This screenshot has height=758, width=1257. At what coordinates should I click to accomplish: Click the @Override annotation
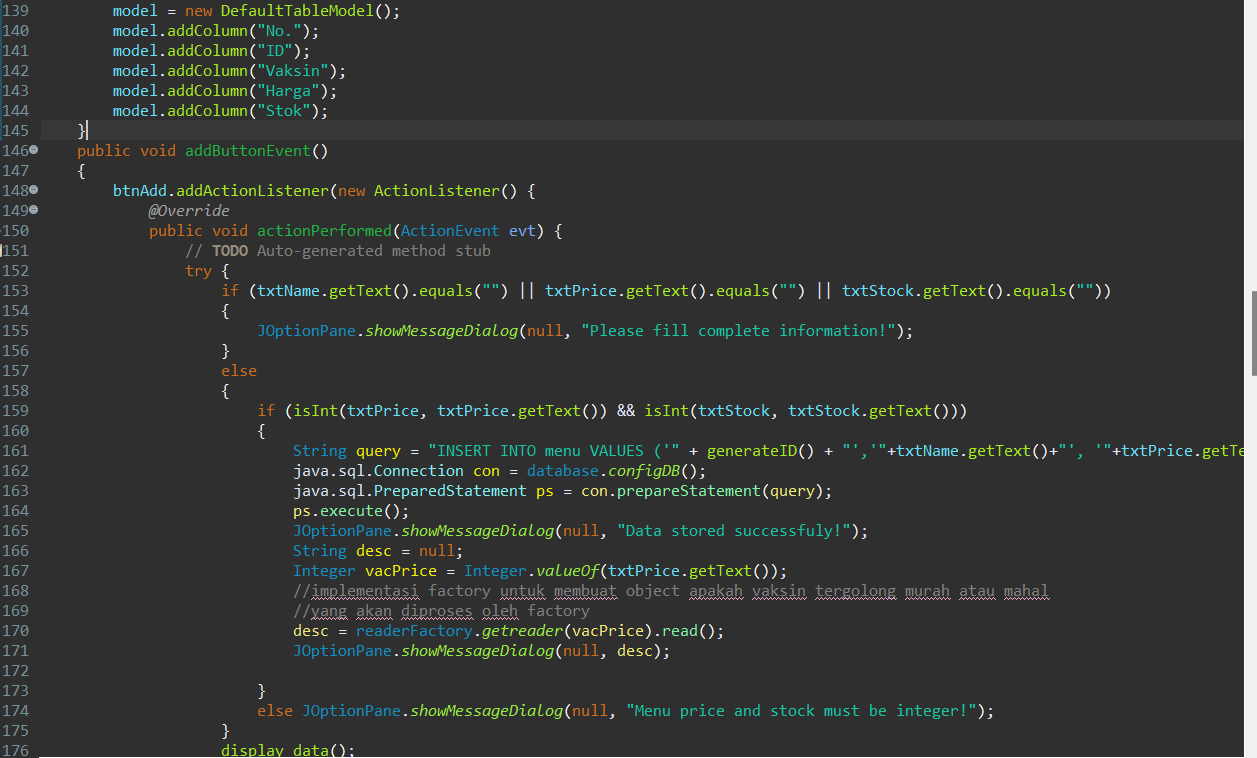pos(189,211)
